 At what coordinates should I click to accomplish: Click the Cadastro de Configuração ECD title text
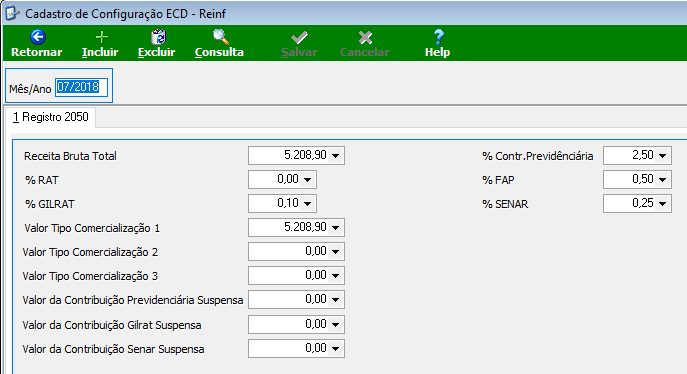(125, 14)
